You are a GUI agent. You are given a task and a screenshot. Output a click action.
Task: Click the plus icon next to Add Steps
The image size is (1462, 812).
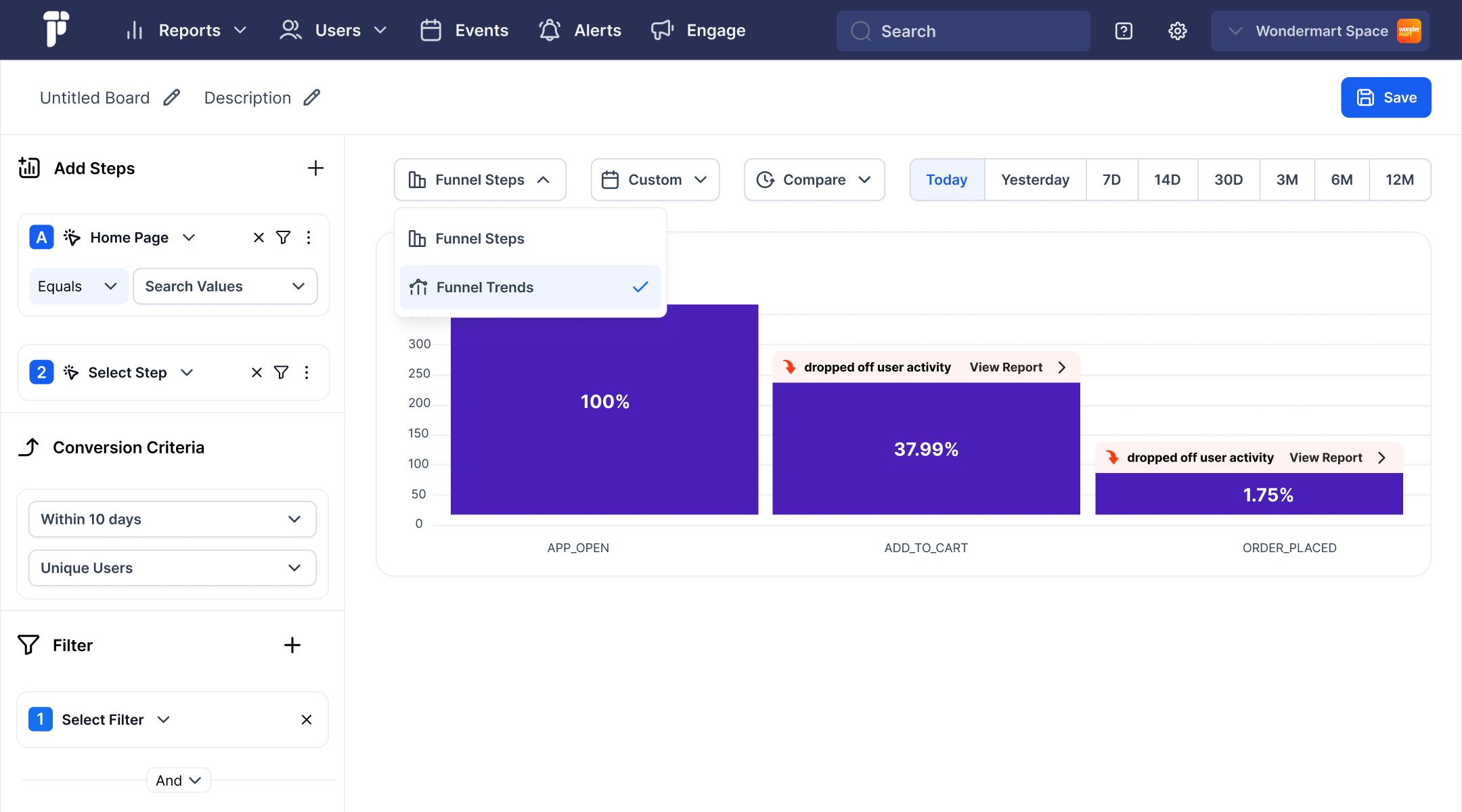[x=315, y=168]
